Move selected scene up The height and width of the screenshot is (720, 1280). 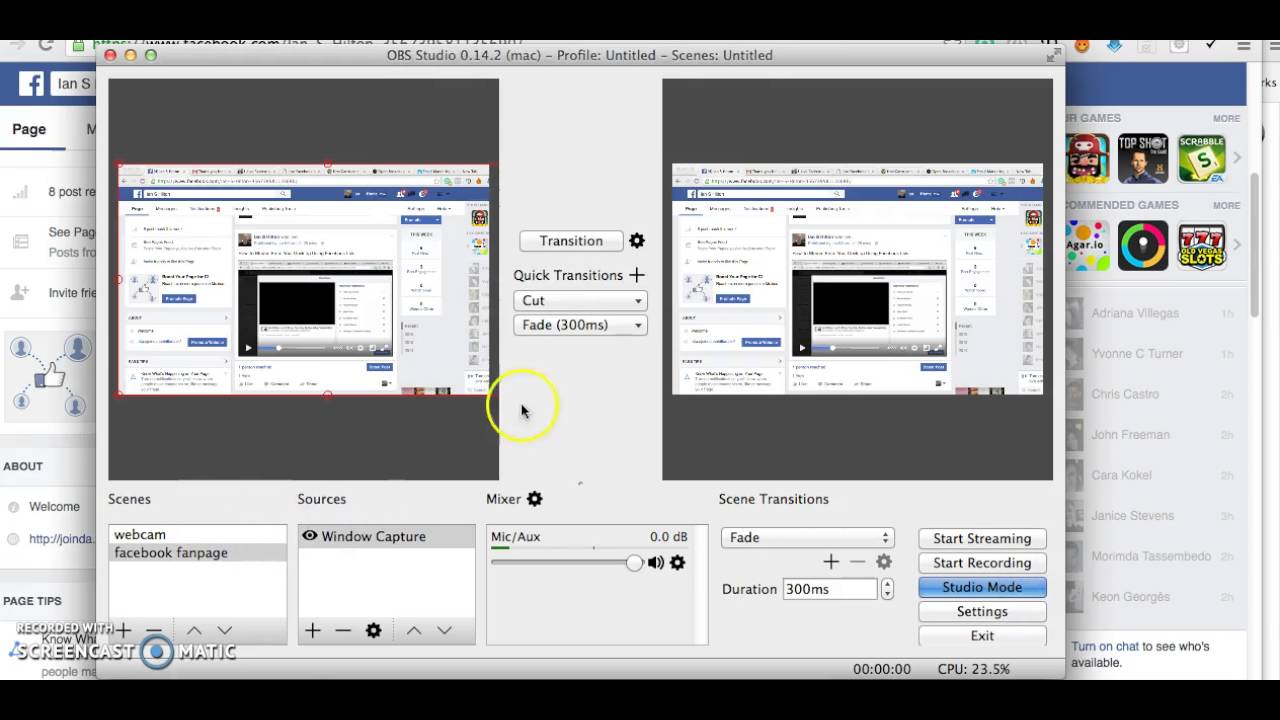coord(194,631)
